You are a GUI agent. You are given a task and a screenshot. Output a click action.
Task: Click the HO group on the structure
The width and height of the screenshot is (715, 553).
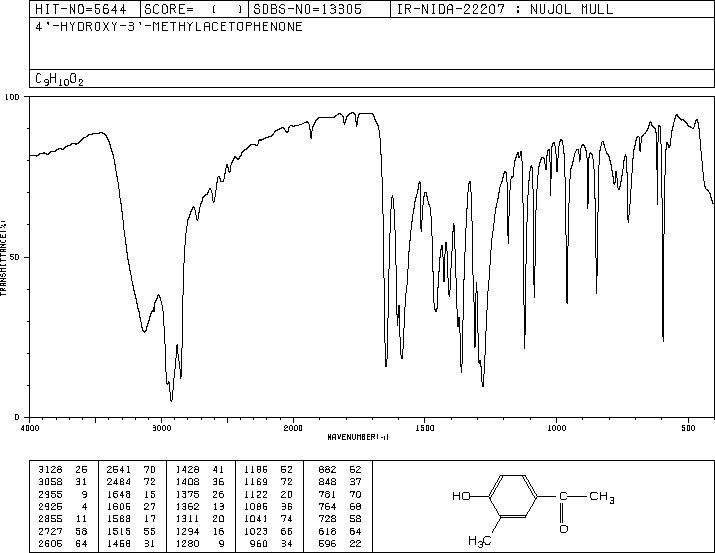click(x=461, y=496)
